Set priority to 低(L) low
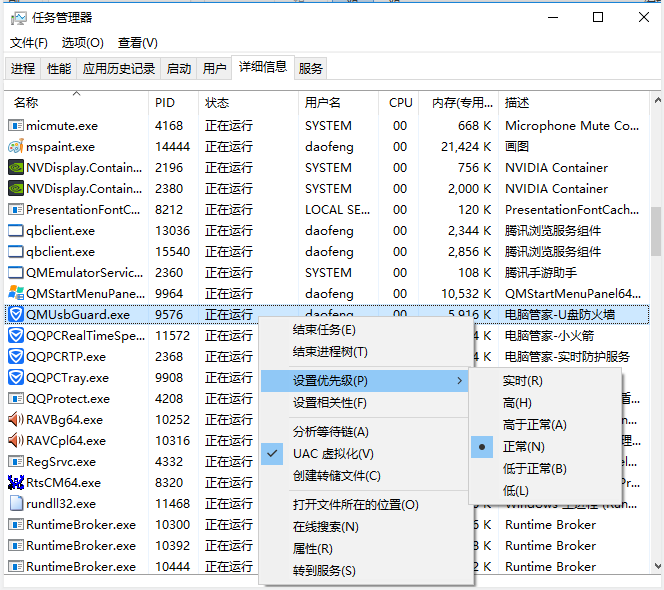 pos(545,491)
